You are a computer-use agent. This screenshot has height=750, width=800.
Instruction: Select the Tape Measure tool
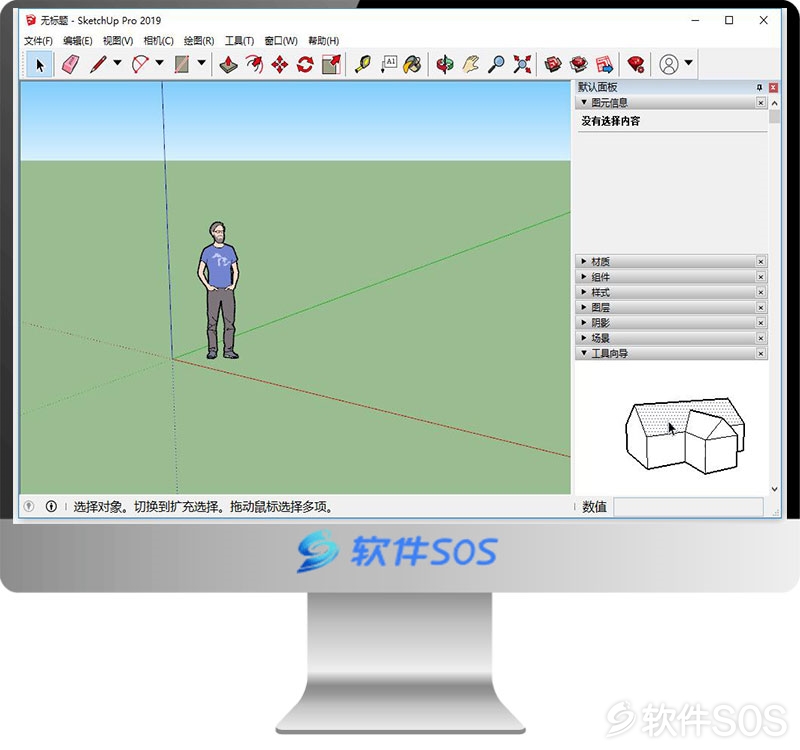[x=363, y=65]
